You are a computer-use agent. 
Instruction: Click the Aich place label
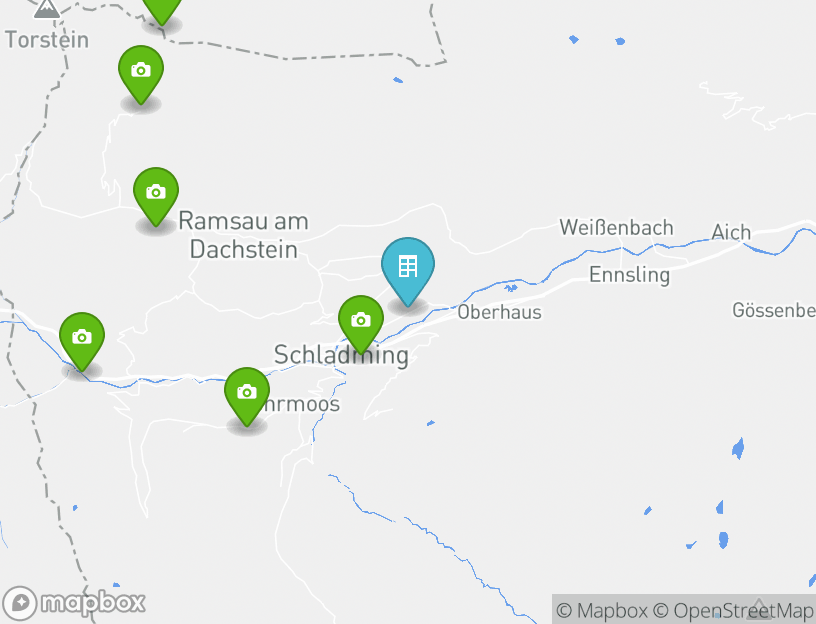click(x=731, y=232)
